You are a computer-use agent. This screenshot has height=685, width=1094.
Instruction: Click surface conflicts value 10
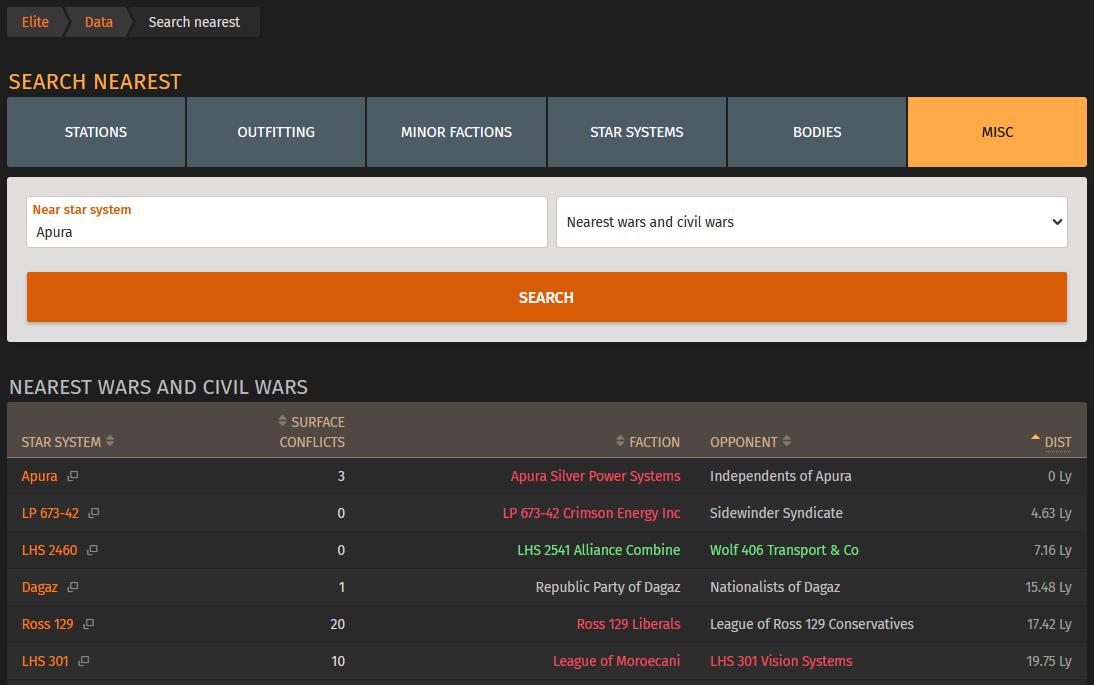(338, 661)
